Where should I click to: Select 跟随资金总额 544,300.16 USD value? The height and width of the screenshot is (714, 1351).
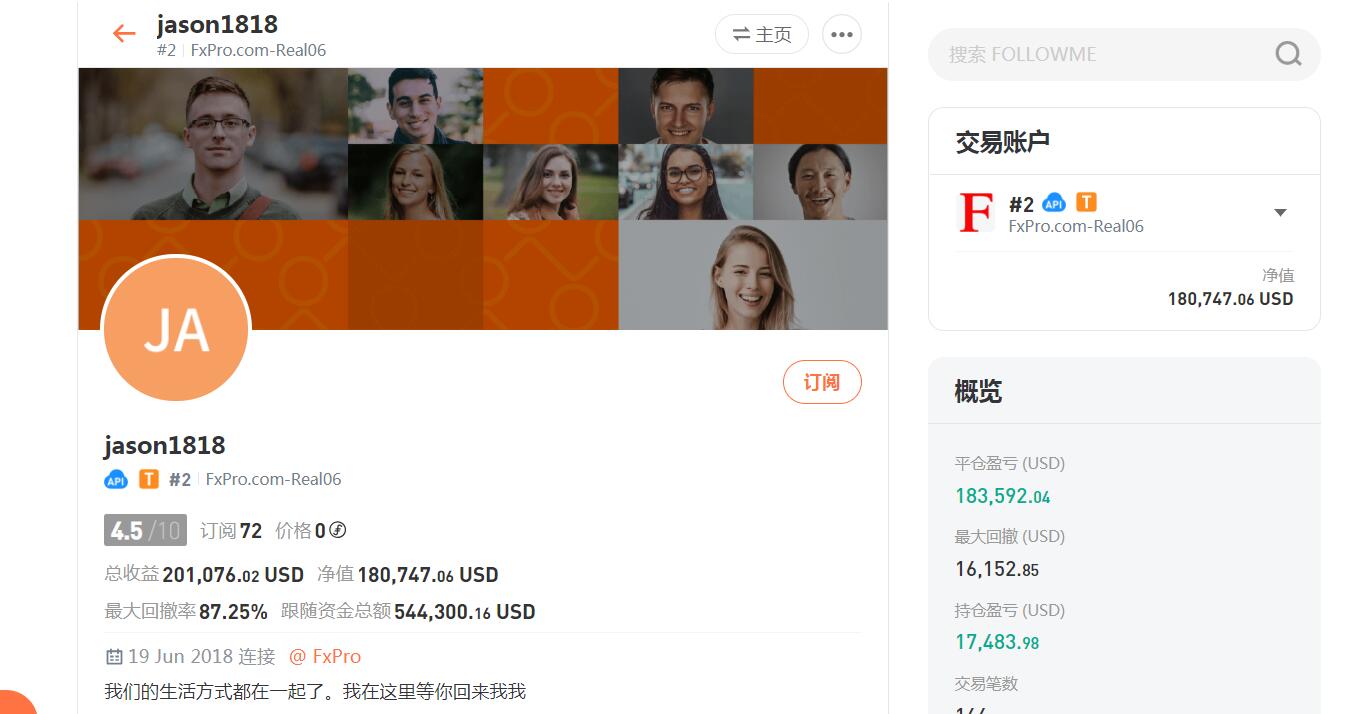click(x=408, y=611)
